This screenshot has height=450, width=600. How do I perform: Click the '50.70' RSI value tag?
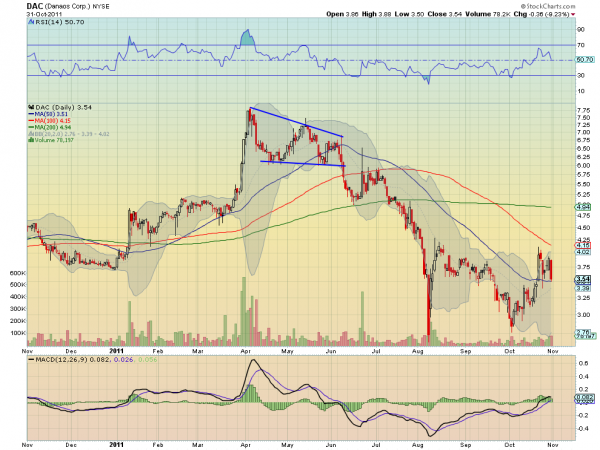(585, 60)
